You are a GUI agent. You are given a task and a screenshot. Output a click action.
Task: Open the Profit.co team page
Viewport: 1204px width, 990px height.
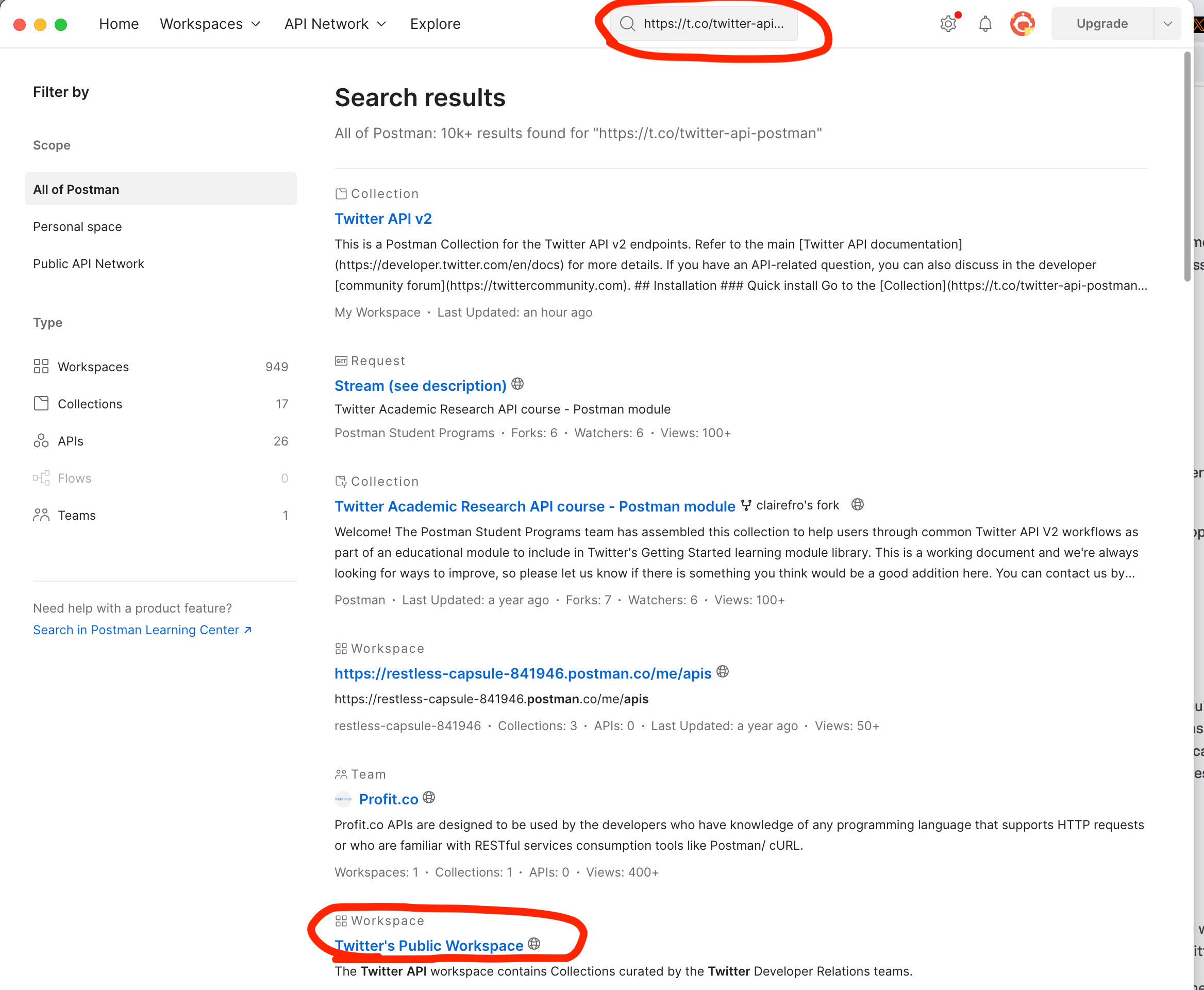tap(389, 799)
